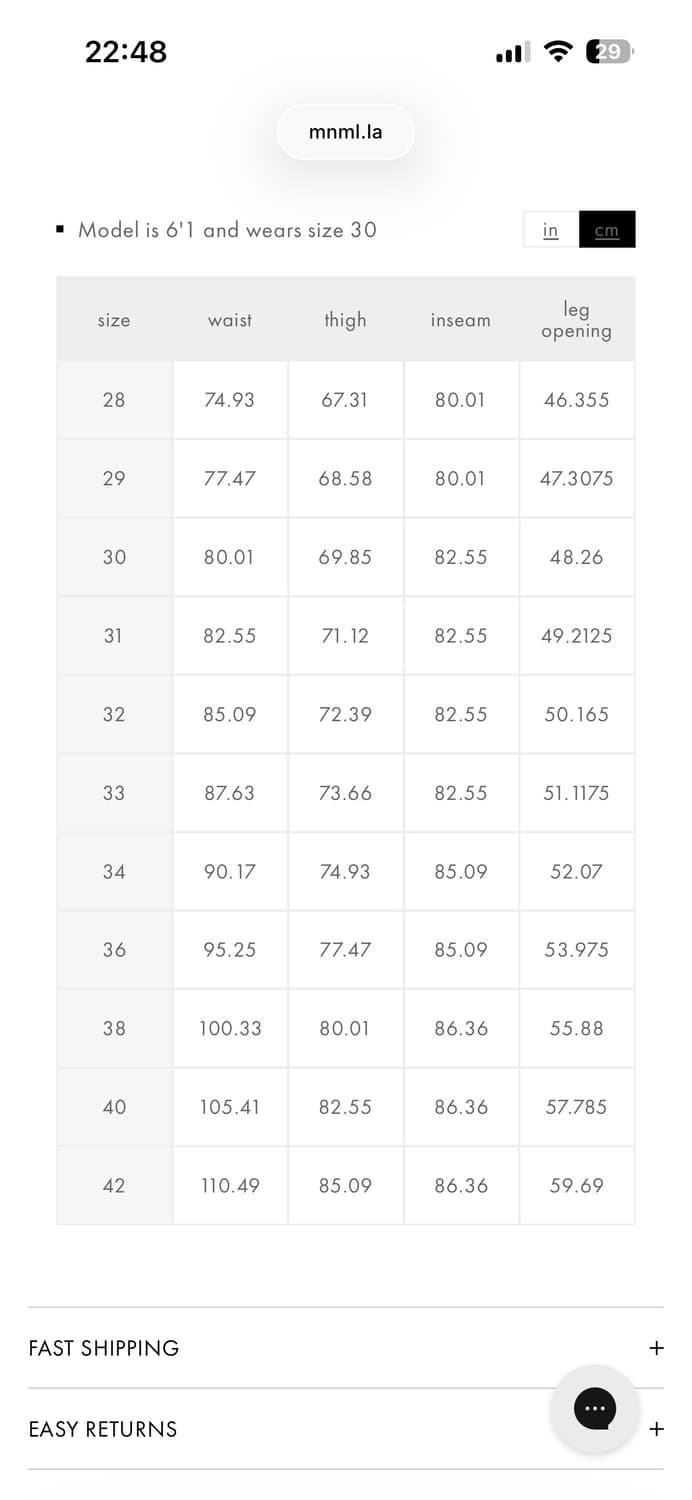Open the chat support bubble
Viewport: 692px width, 1500px height.
point(595,1409)
